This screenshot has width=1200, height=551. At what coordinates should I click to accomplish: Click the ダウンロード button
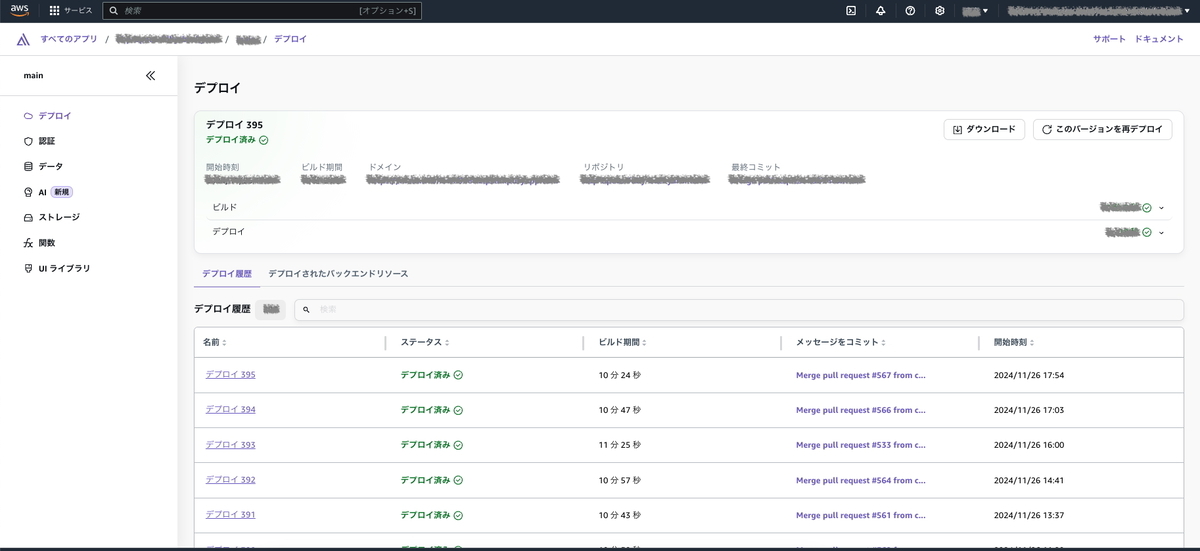pyautogui.click(x=984, y=129)
